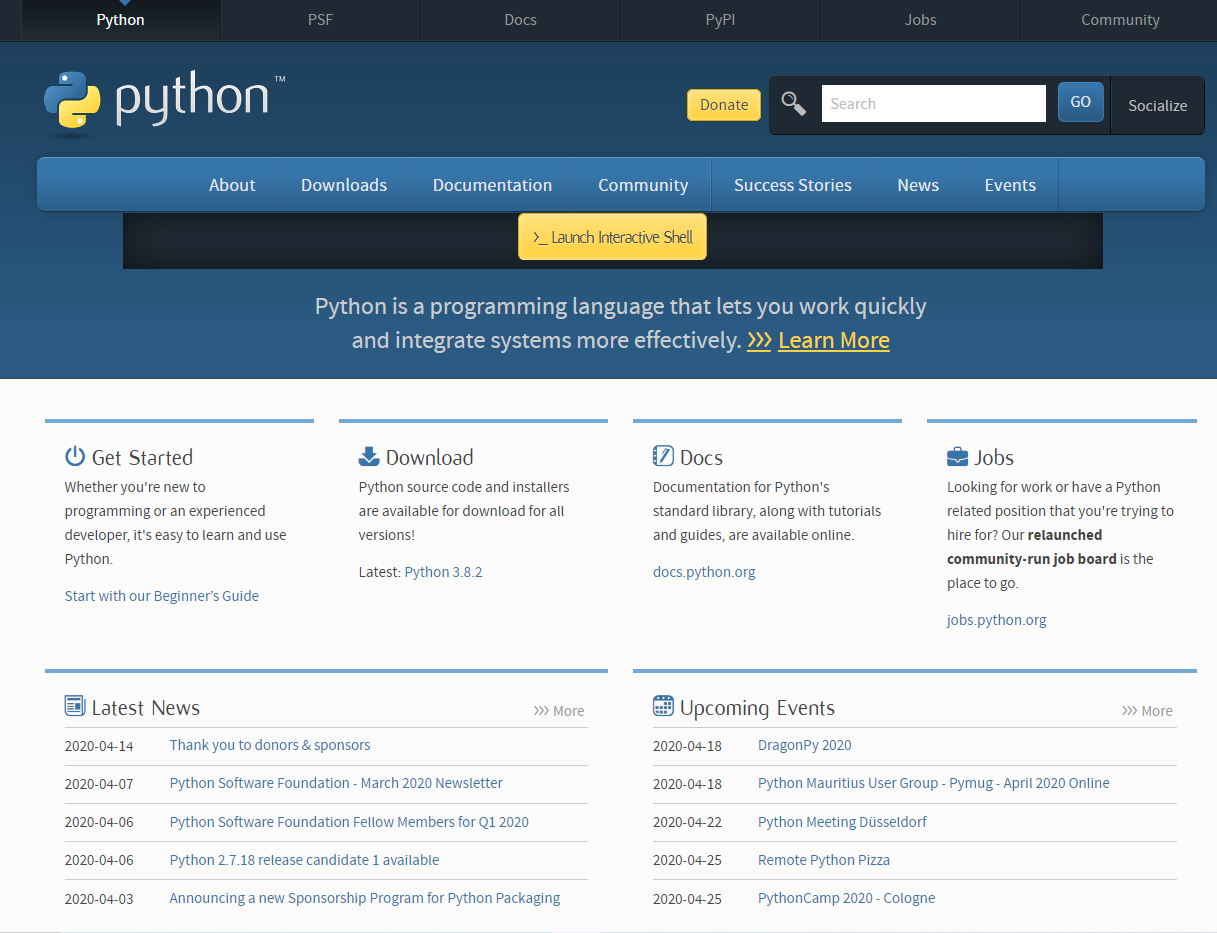The width and height of the screenshot is (1217, 933).
Task: Click More in Latest News section
Action: coord(559,711)
